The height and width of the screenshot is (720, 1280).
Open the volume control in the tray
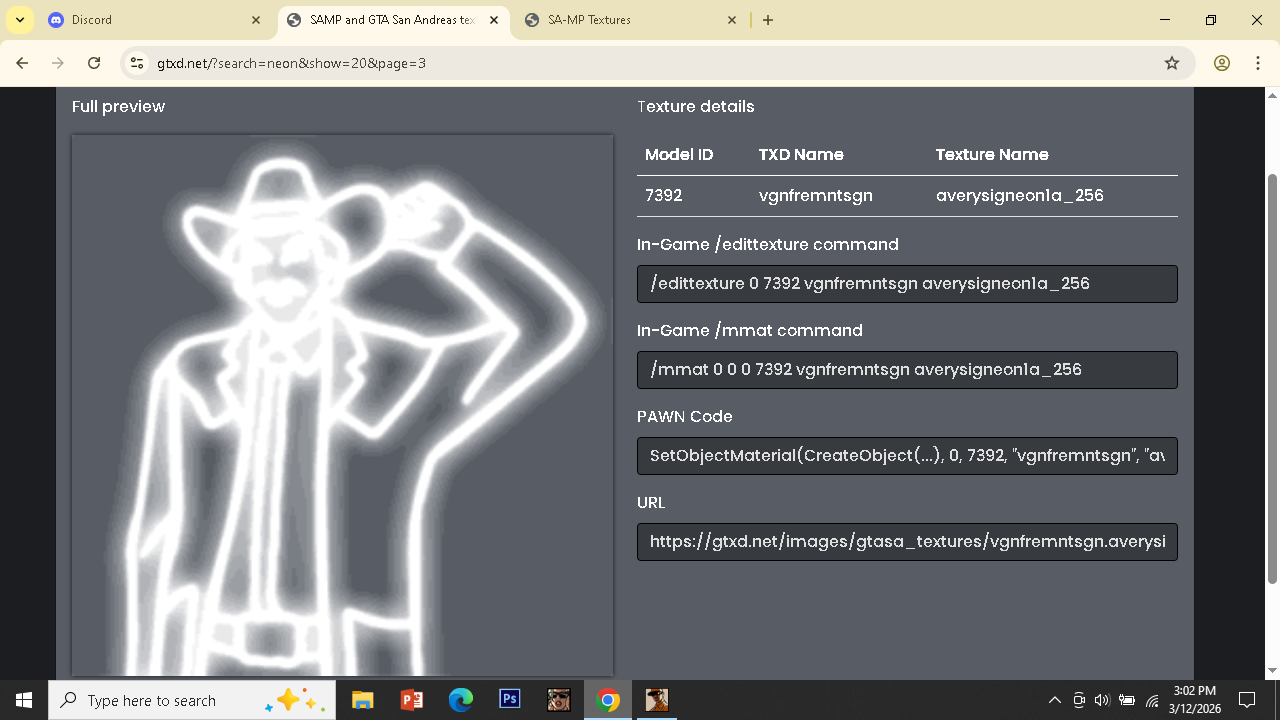[x=1102, y=700]
